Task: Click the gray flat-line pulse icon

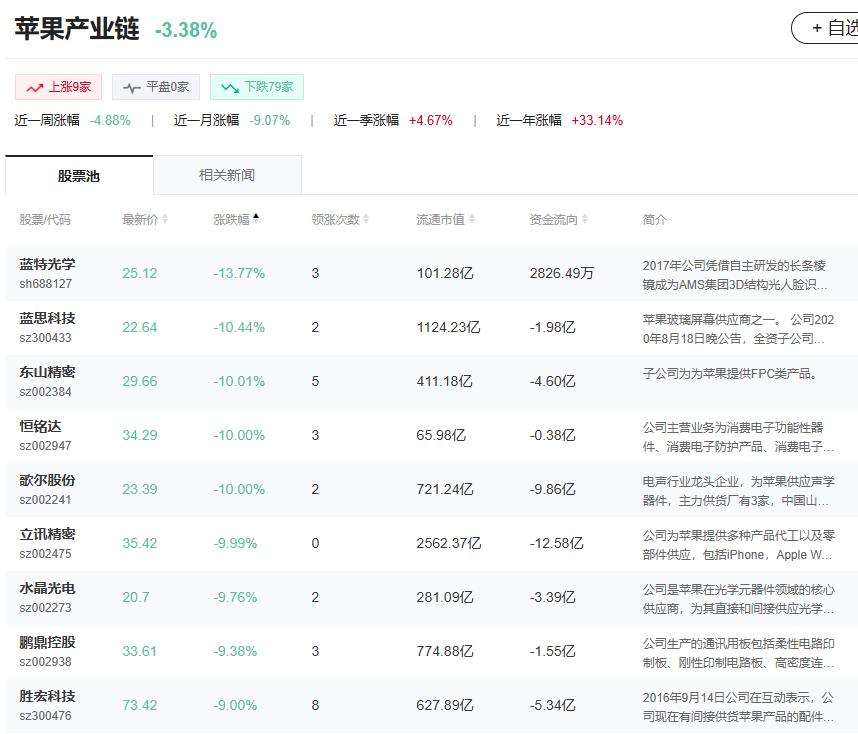Action: 132,88
